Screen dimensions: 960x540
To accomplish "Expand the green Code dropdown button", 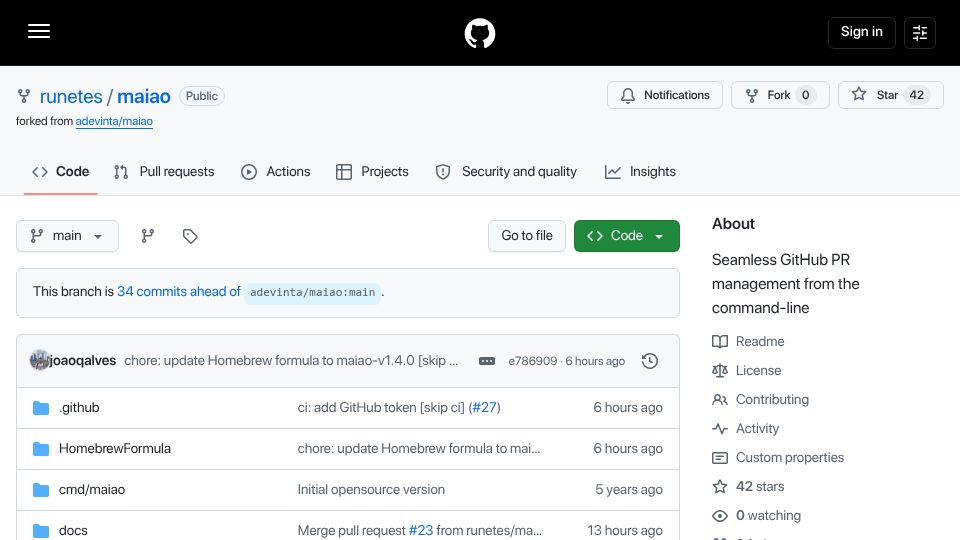I will (626, 236).
